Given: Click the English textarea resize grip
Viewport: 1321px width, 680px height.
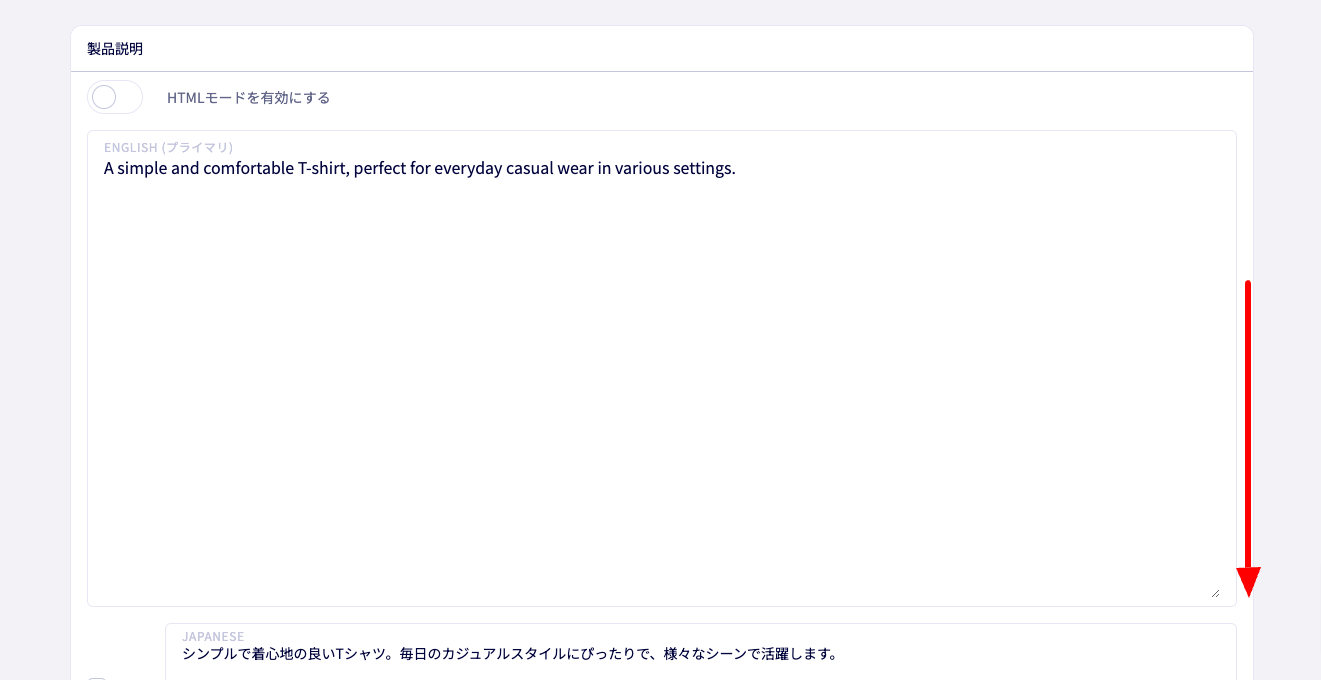Looking at the screenshot, I should 1215,592.
